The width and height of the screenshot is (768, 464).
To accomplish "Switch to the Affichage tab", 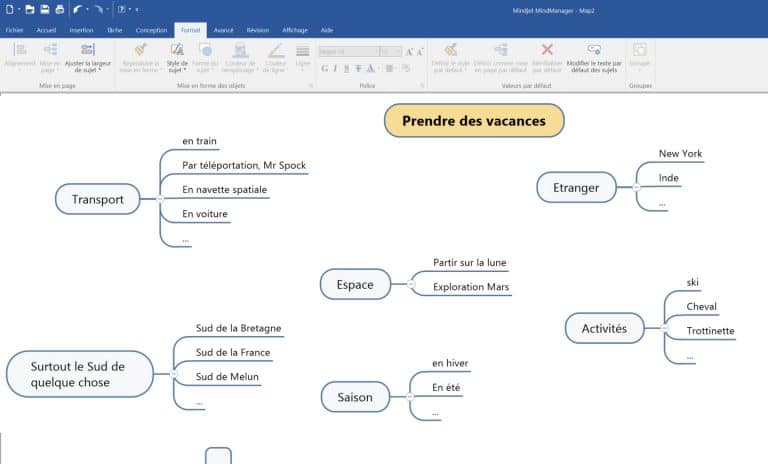I will (295, 30).
